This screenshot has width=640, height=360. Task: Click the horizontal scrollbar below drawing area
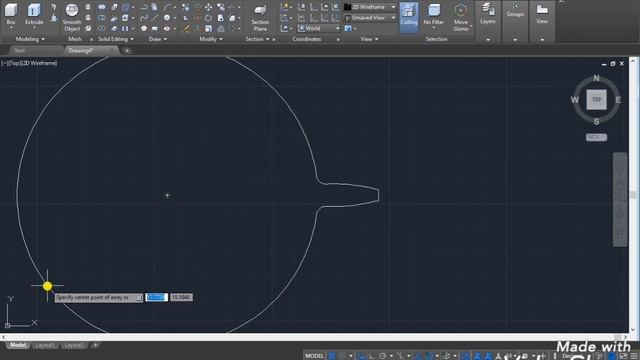point(313,337)
